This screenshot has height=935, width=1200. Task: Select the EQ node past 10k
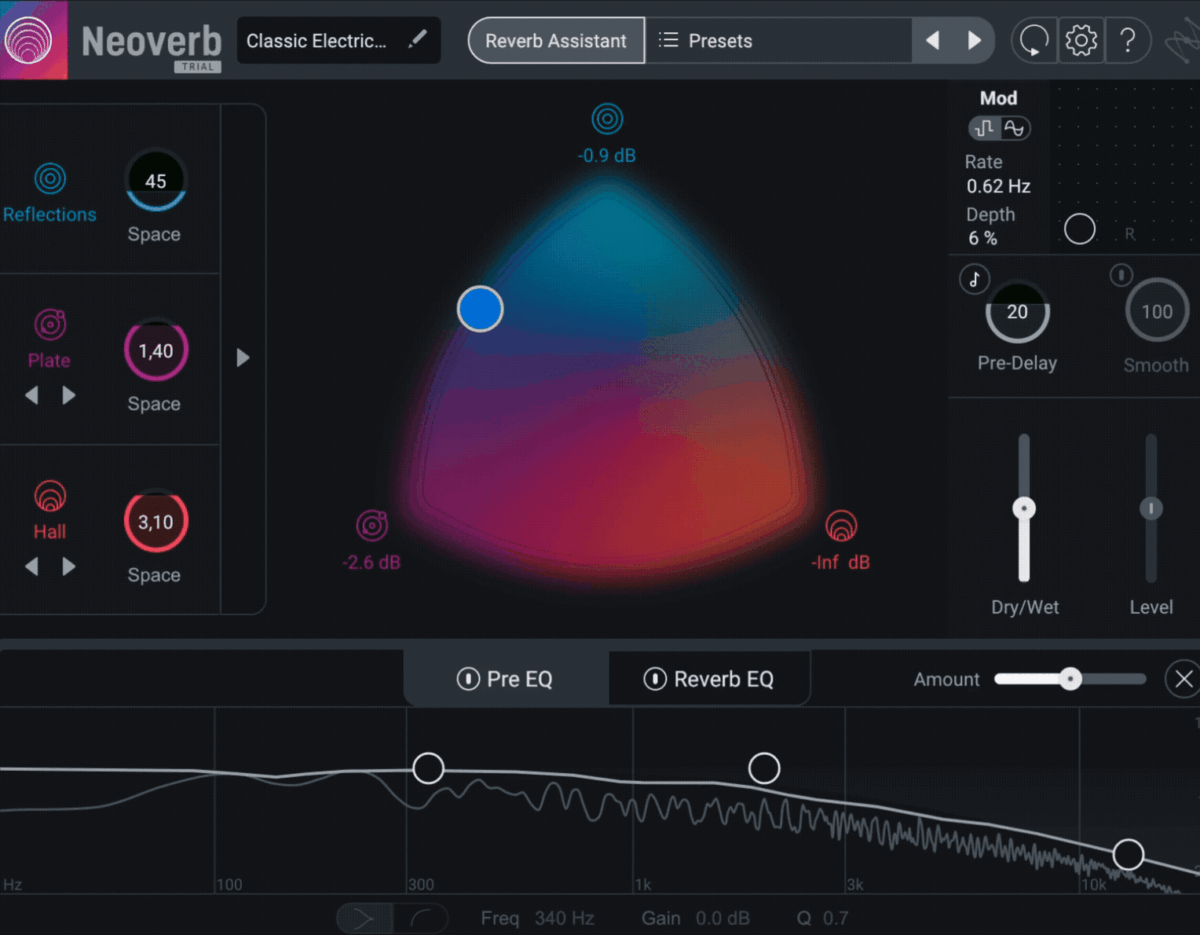(x=1128, y=855)
